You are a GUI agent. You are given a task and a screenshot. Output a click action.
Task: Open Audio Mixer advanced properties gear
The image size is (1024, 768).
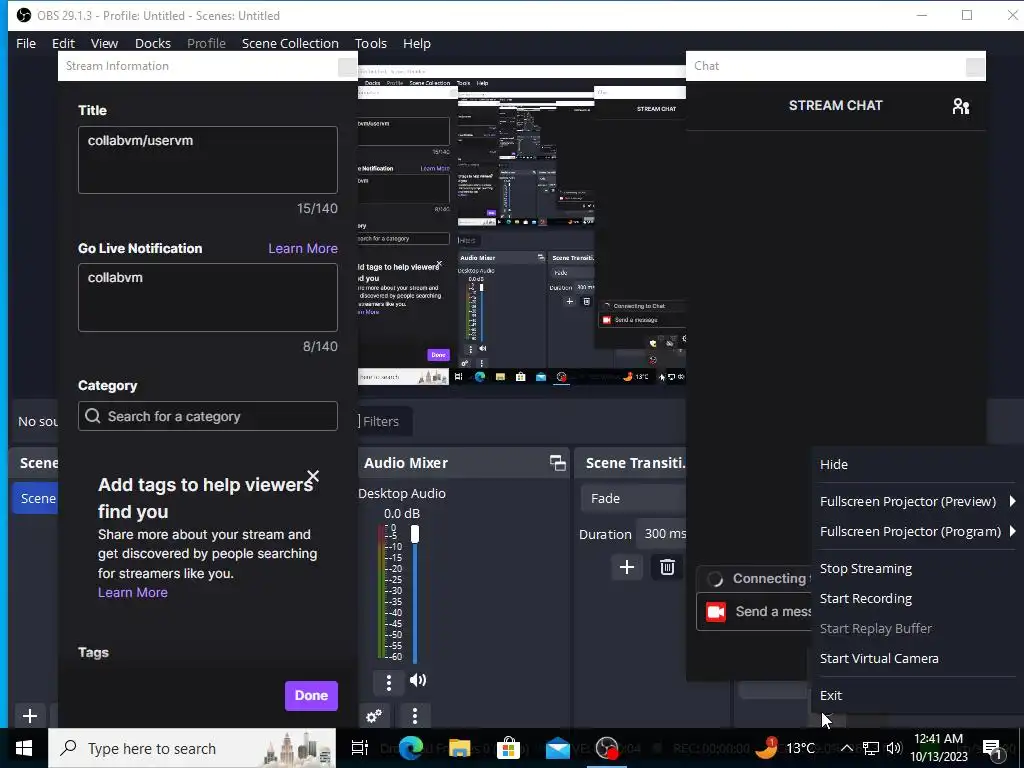(x=374, y=716)
